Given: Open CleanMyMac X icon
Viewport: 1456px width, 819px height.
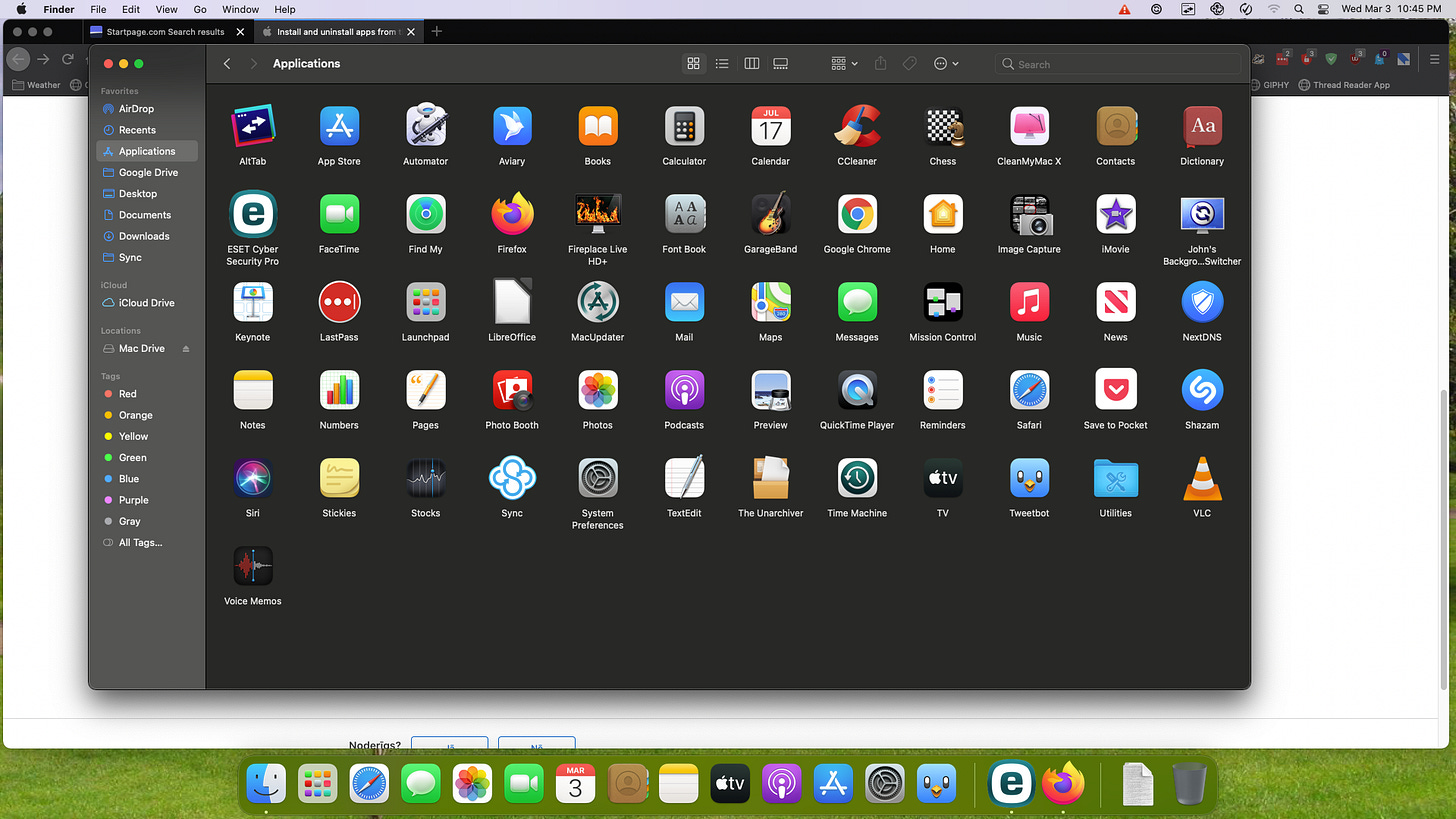Looking at the screenshot, I should [x=1029, y=127].
